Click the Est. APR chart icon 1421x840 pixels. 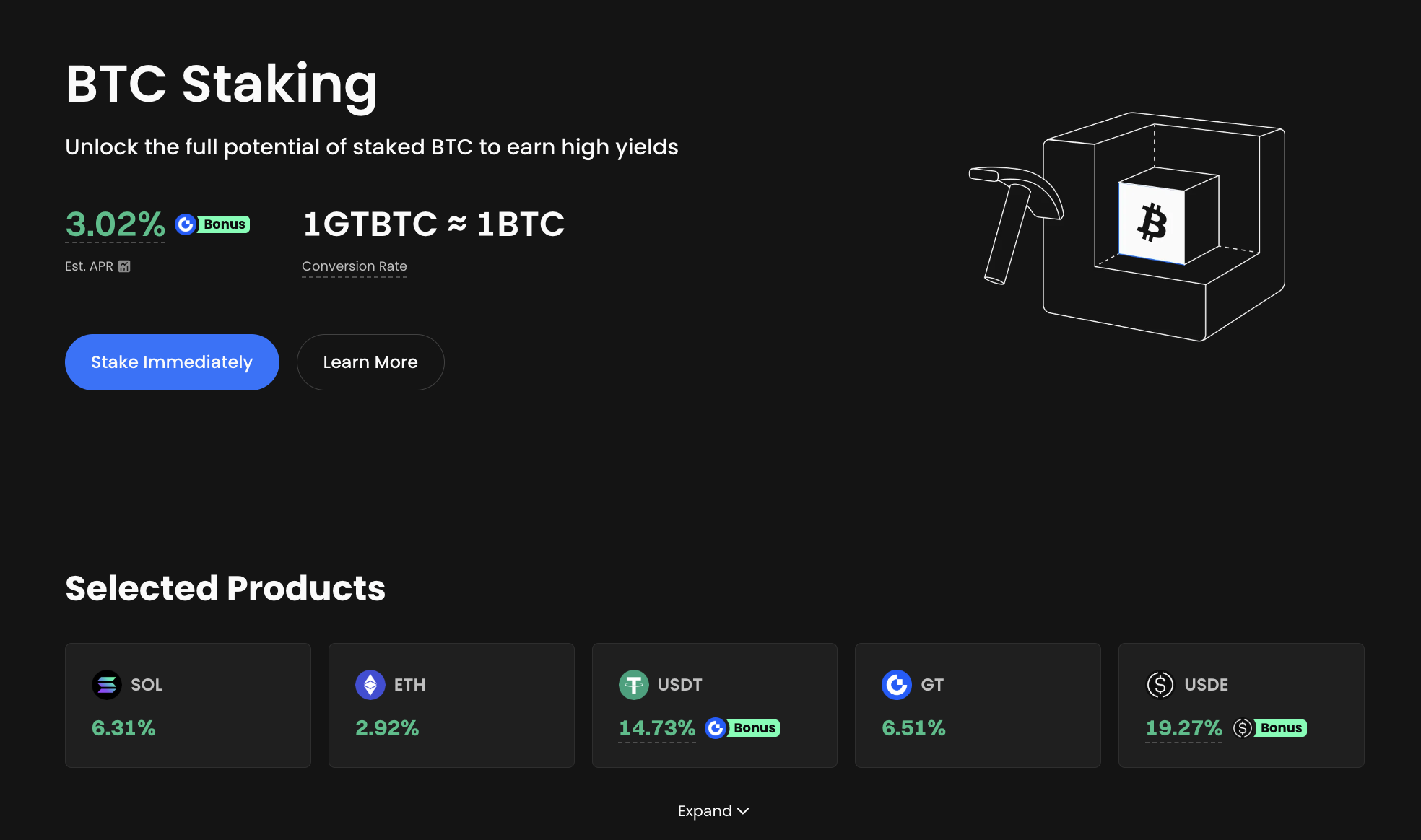coord(124,266)
